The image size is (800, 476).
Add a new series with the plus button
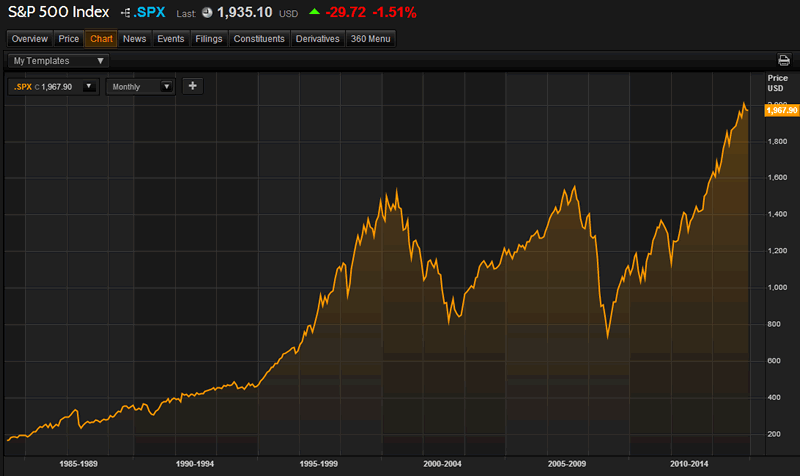point(192,86)
